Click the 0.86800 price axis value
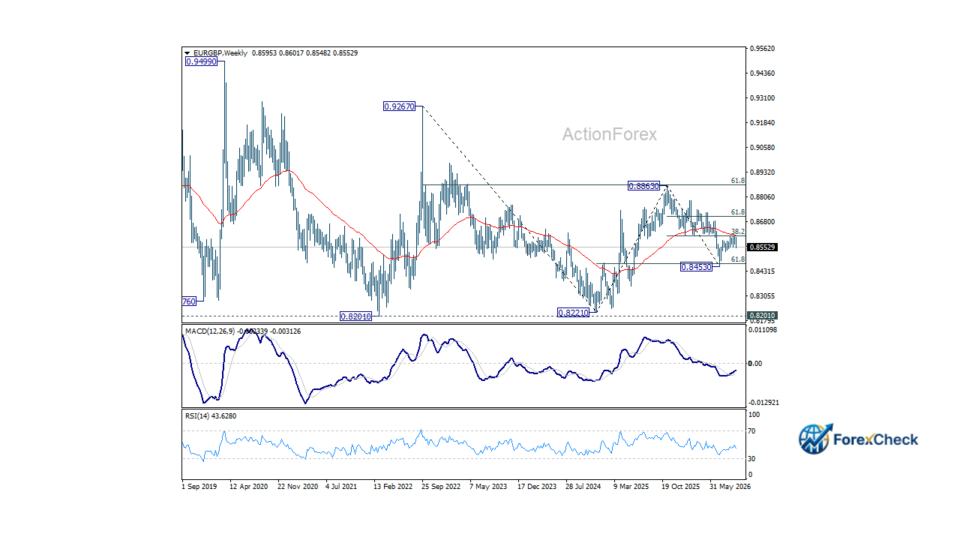The height and width of the screenshot is (540, 960). point(762,222)
